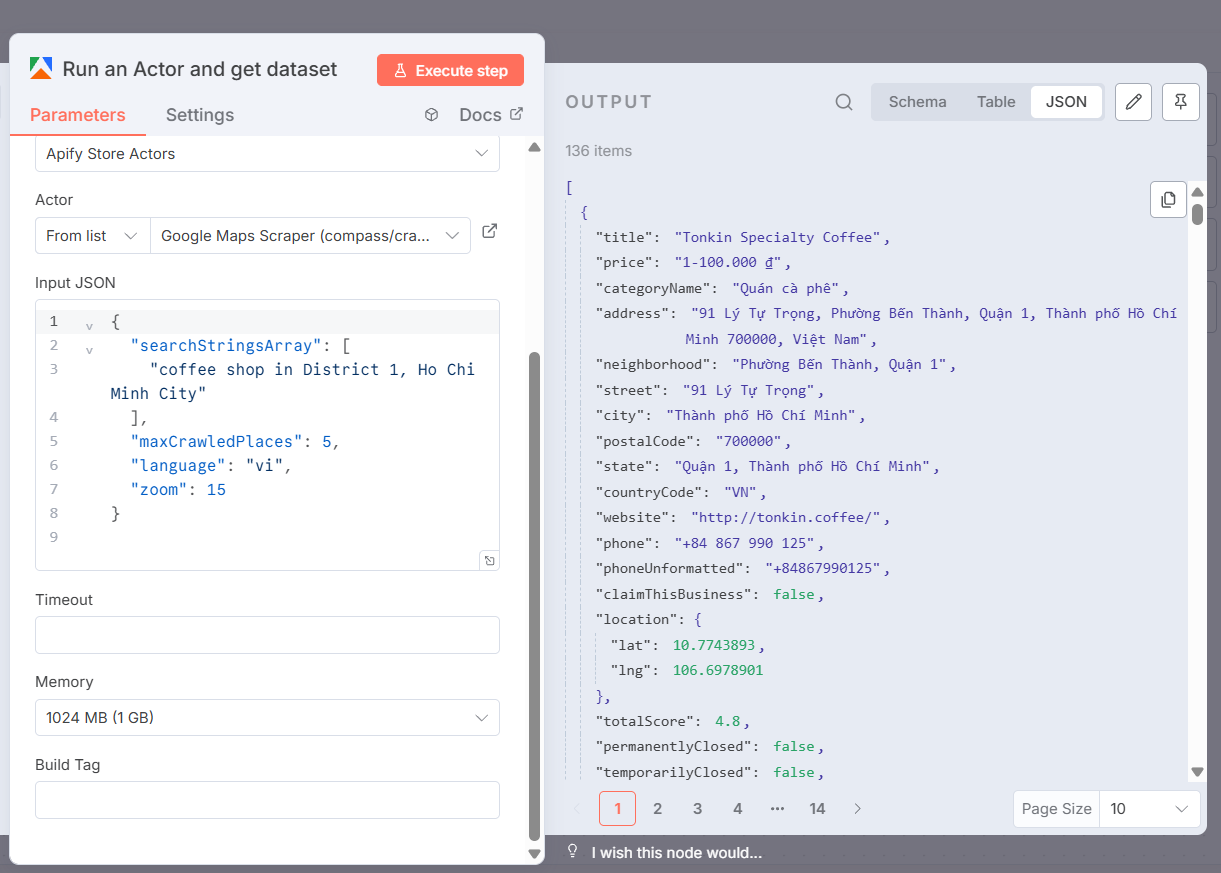Copy JSON output with copy icon
This screenshot has height=873, width=1221.
coord(1168,199)
